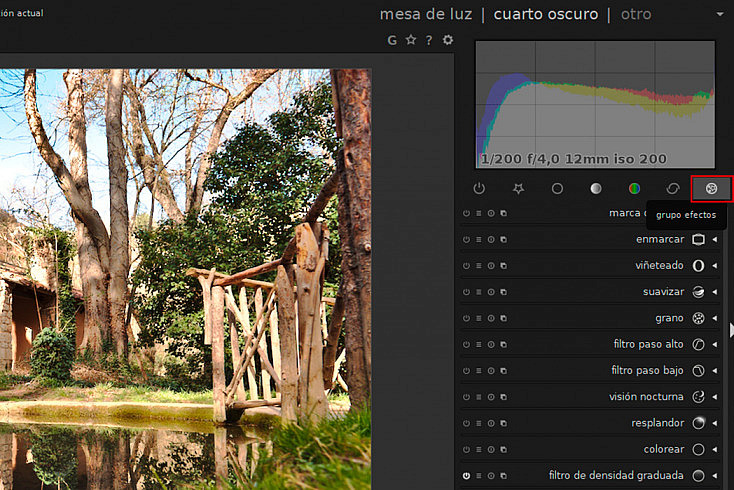
Task: Expand the visión nocturna arrow
Action: pyautogui.click(x=715, y=396)
